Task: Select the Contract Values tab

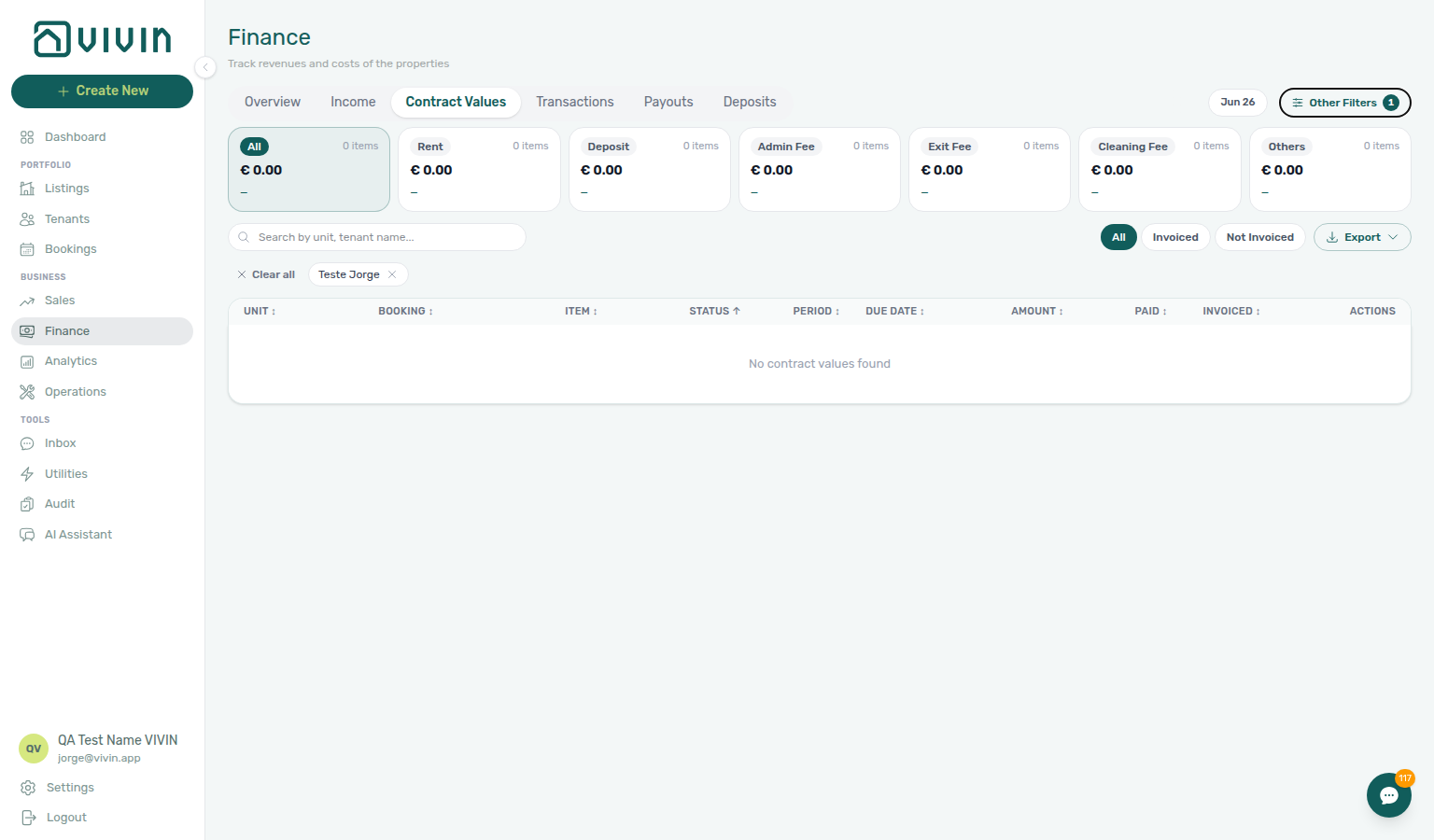Action: (x=456, y=102)
